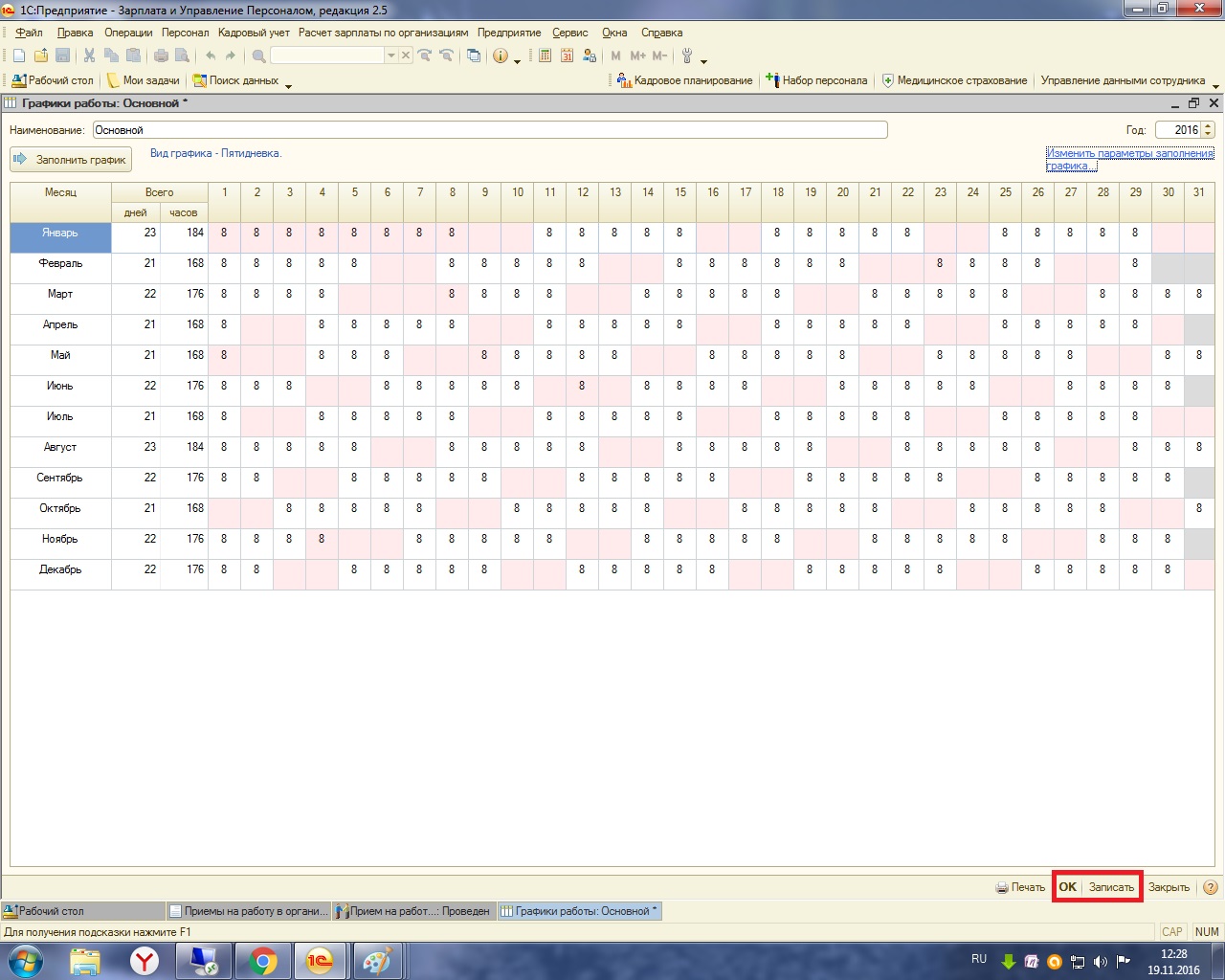
Task: Open the Сервис menu
Action: pos(569,33)
